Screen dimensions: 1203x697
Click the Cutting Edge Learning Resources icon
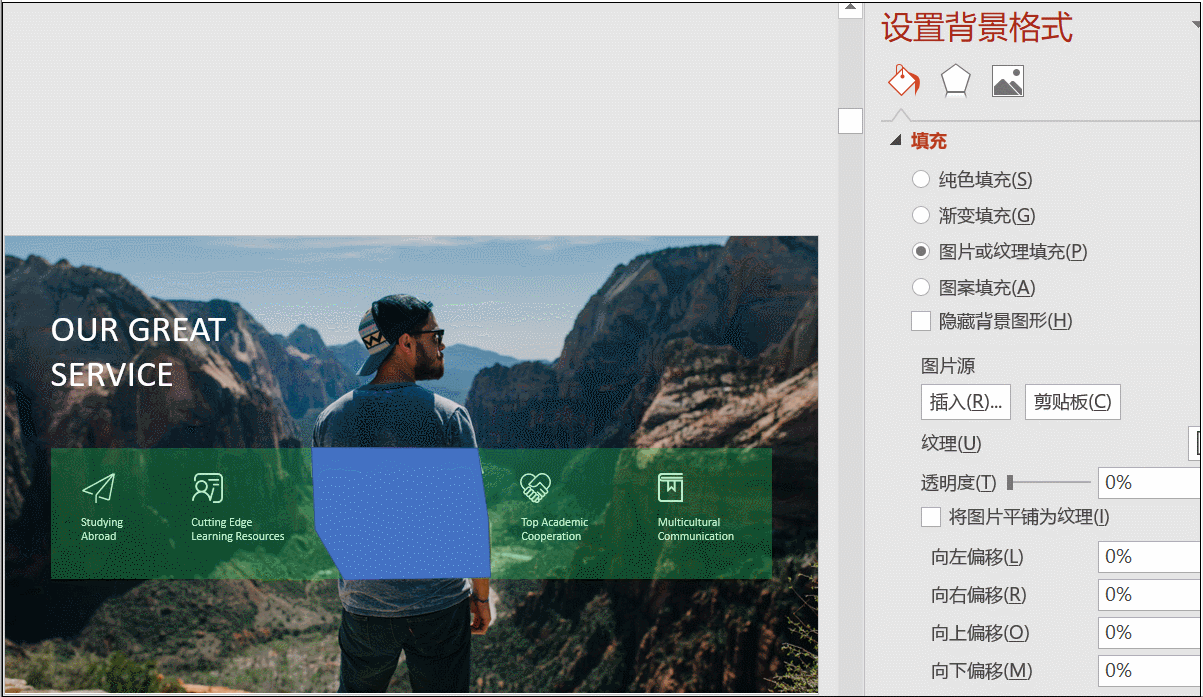click(207, 488)
